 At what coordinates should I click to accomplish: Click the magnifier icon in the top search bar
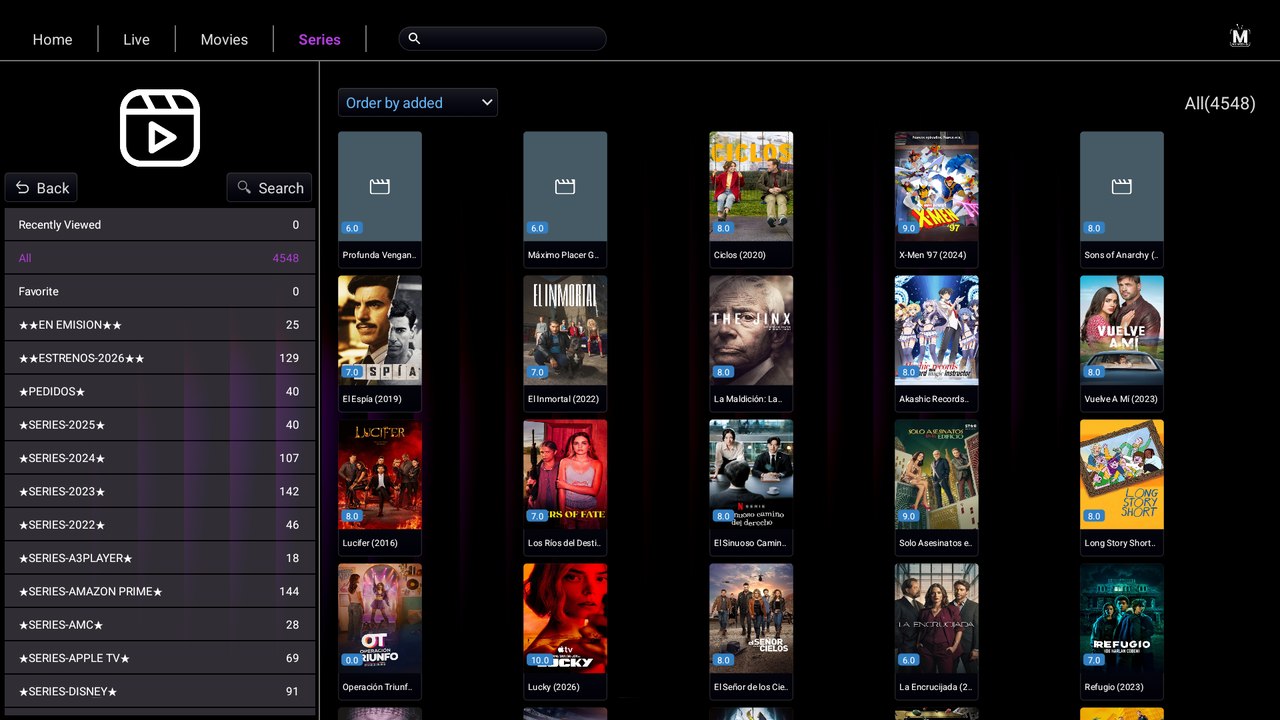(414, 38)
